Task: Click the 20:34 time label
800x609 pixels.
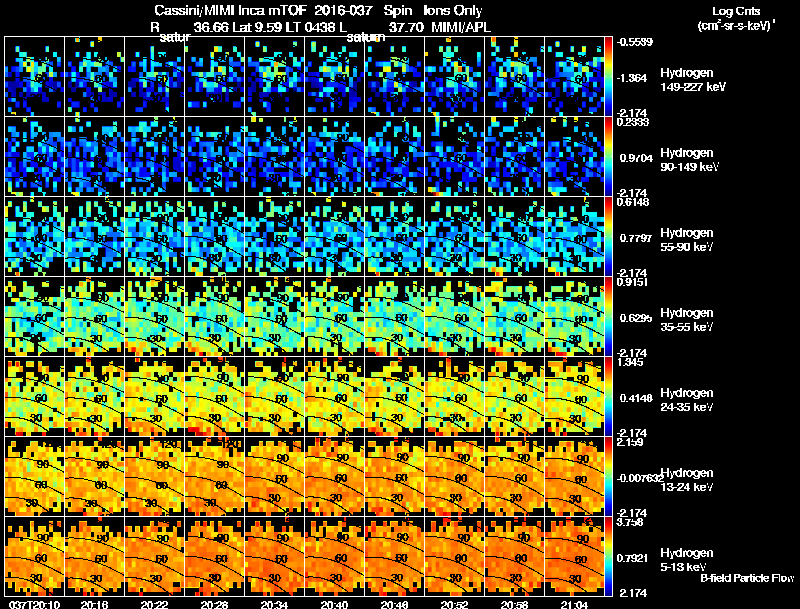Action: coord(274,604)
